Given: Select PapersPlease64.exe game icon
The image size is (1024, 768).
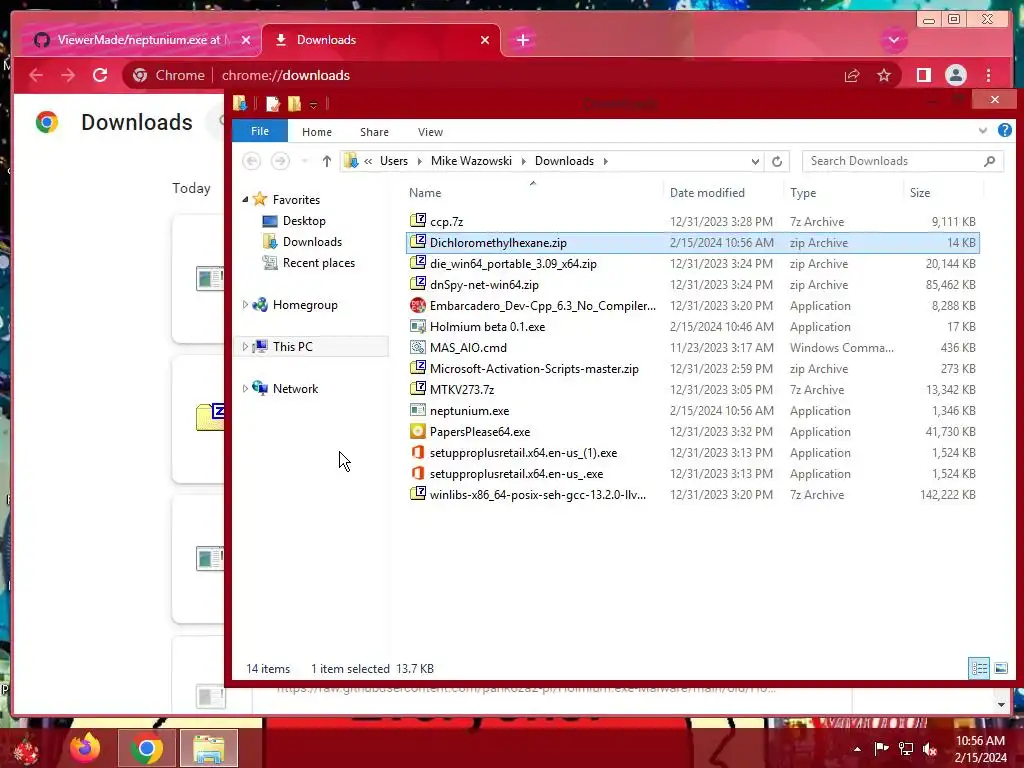Looking at the screenshot, I should [x=418, y=431].
